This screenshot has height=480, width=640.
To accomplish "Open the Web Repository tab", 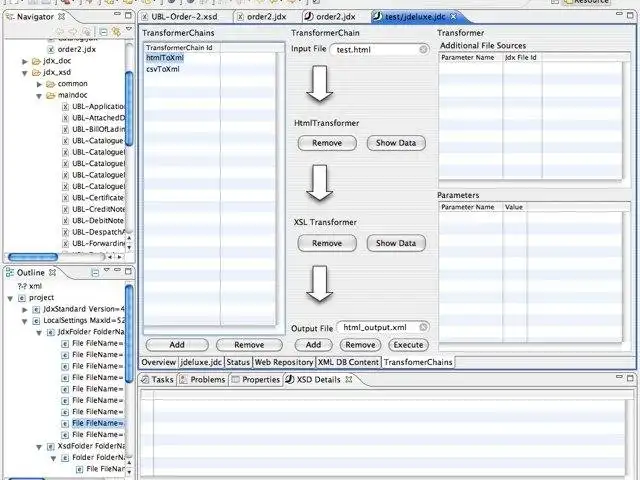I will pos(284,362).
